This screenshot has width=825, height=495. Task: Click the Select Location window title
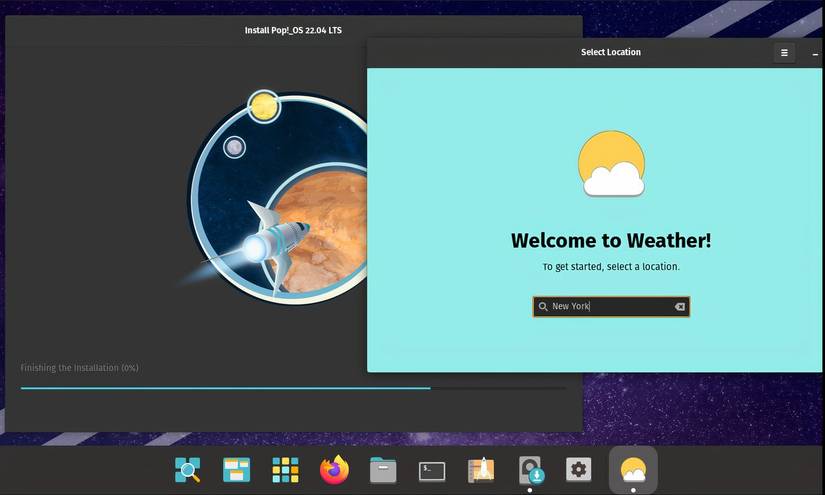(611, 52)
